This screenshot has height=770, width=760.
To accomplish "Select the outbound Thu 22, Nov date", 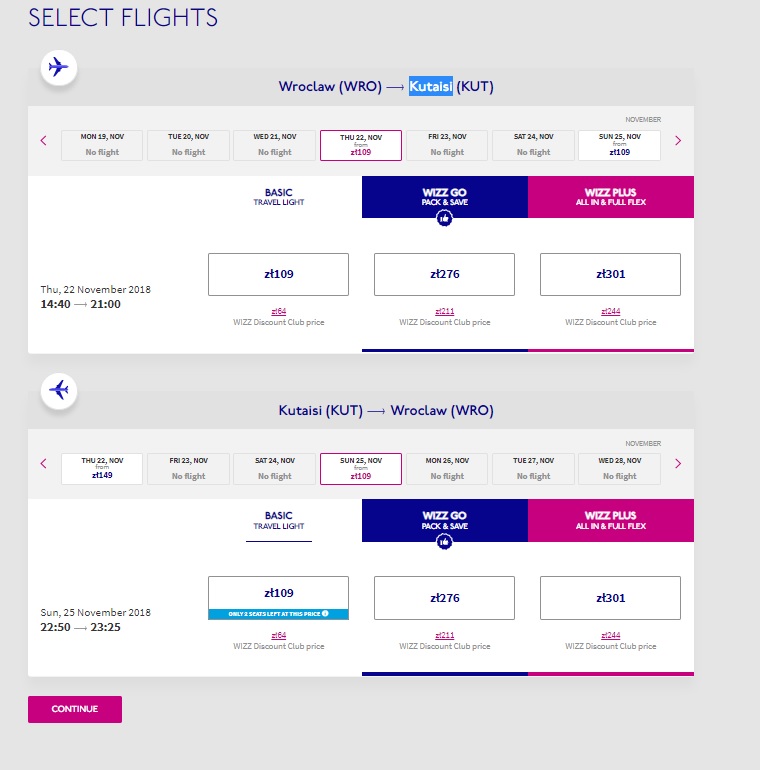I will pyautogui.click(x=361, y=145).
